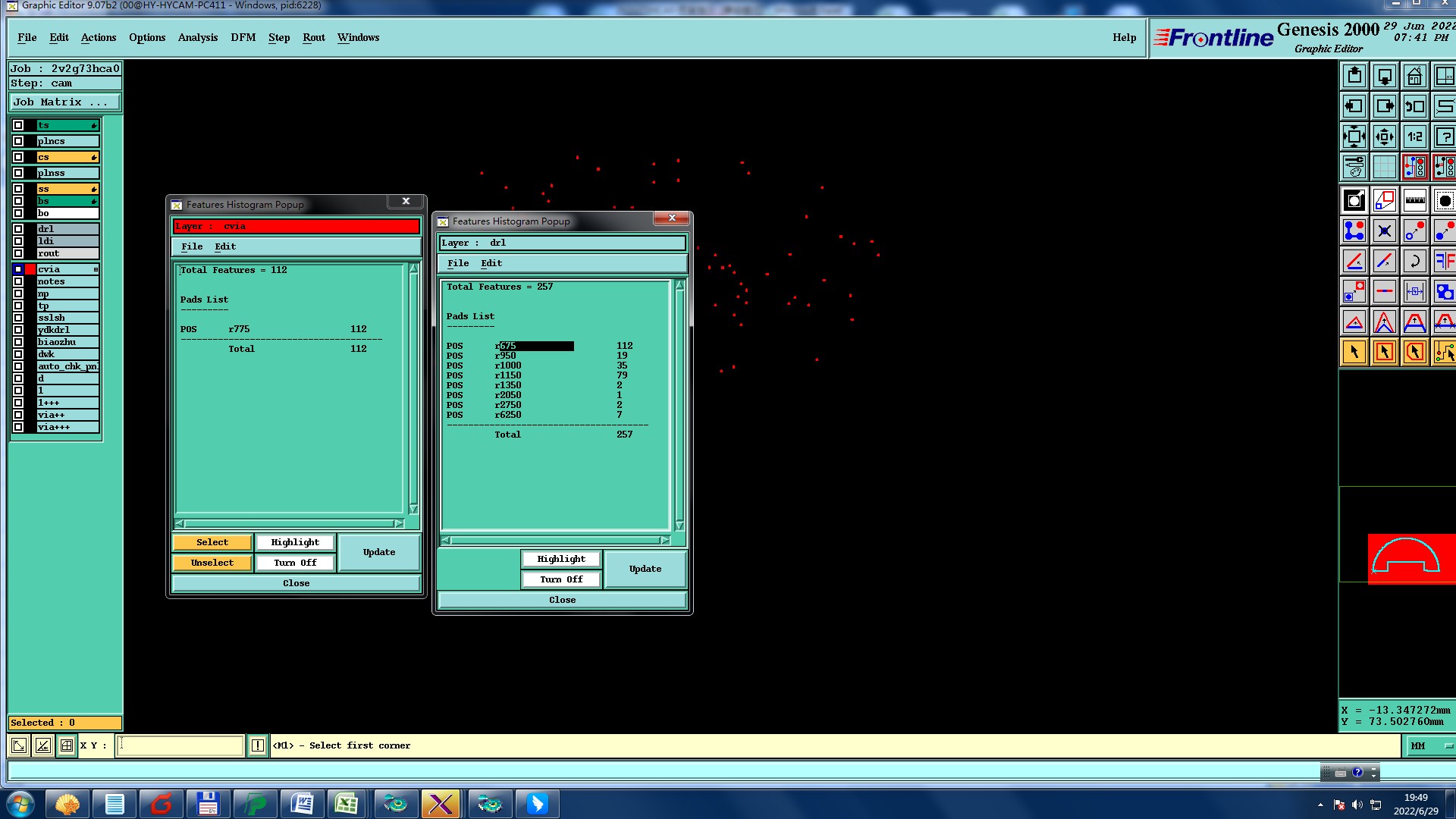Screen dimensions: 1456x819
Task: Toggle the grid display icon
Action: tap(1384, 167)
